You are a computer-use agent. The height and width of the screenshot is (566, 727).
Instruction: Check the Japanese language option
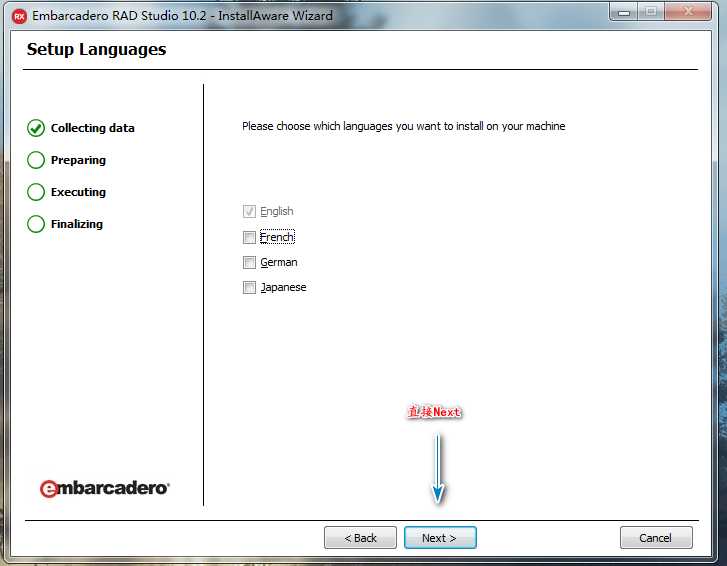click(249, 287)
